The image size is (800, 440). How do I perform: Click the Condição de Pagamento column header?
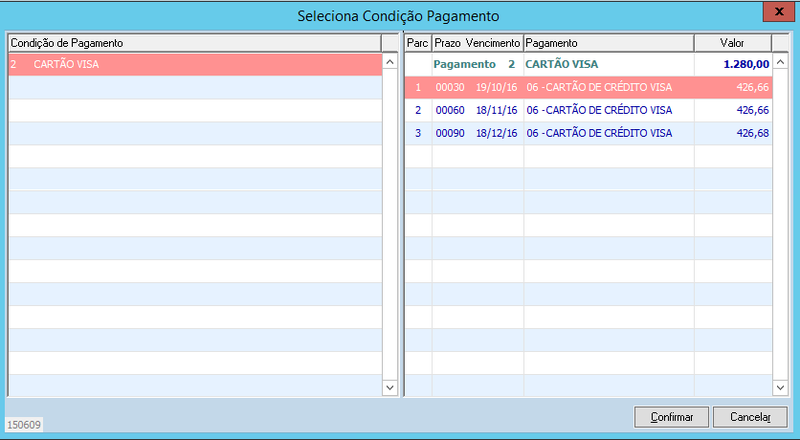[x=195, y=43]
